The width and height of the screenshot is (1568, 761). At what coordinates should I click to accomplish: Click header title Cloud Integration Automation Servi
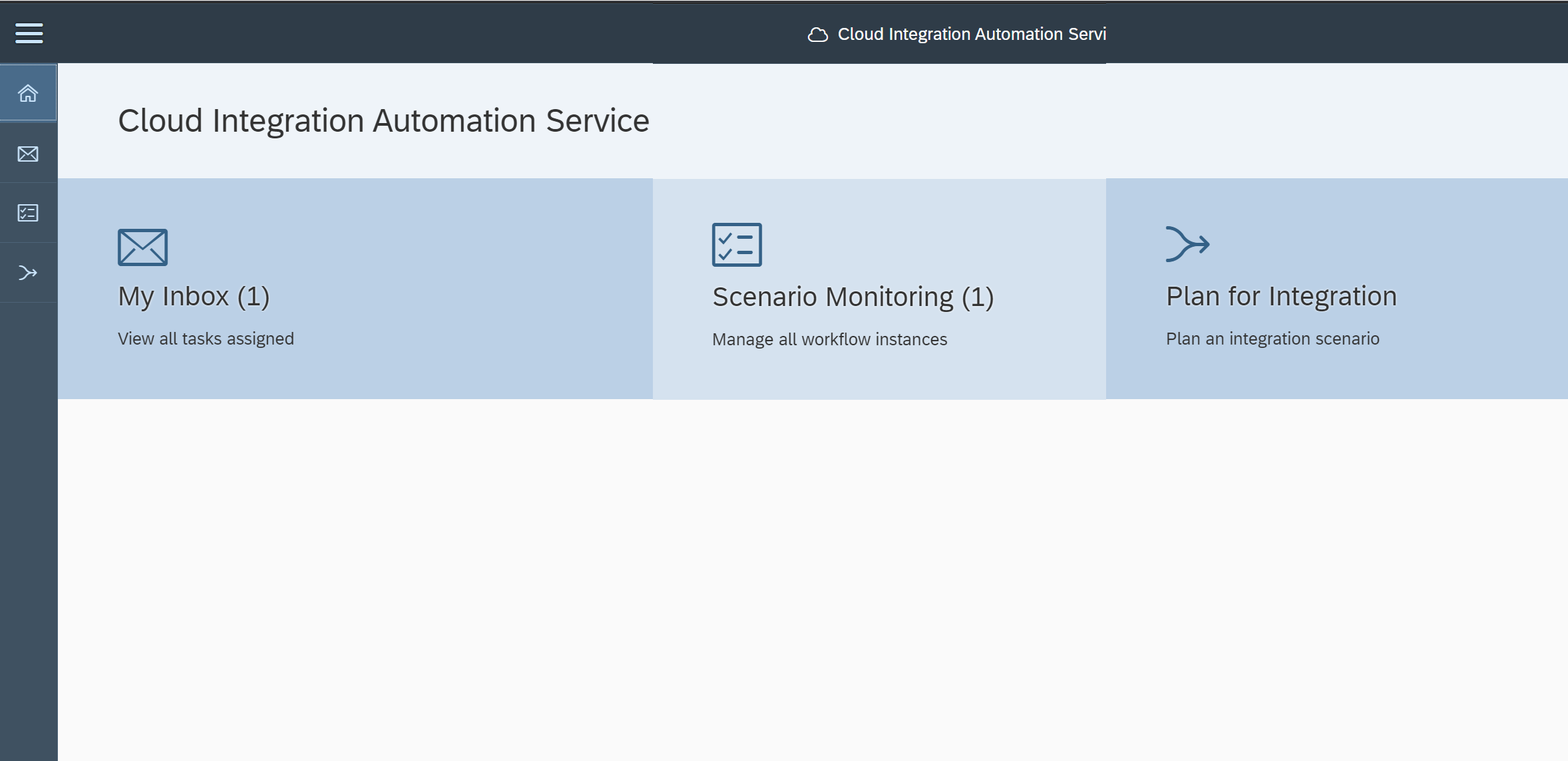tap(971, 34)
